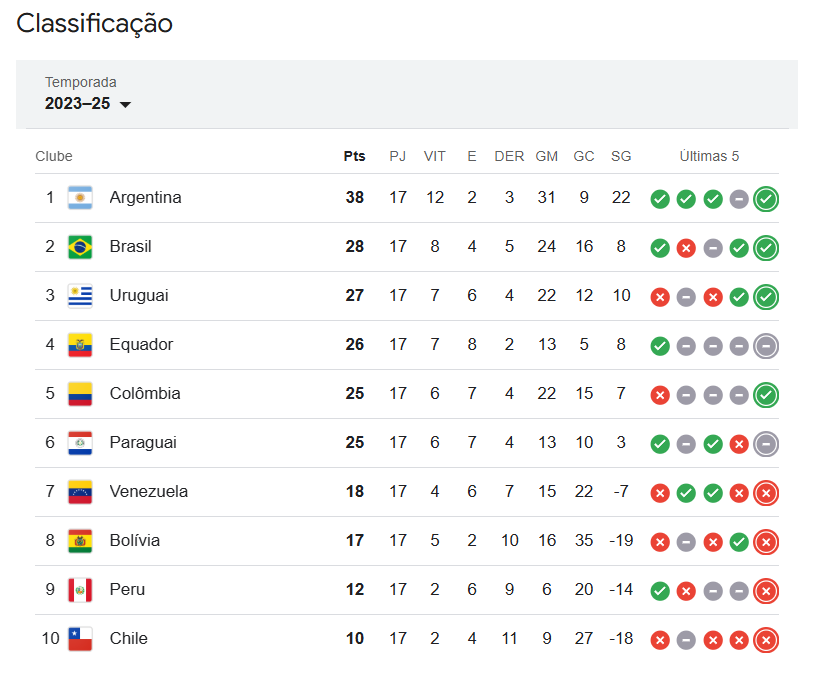Open Bolívia's team page link
Screen dimensions: 831x683
[x=133, y=540]
